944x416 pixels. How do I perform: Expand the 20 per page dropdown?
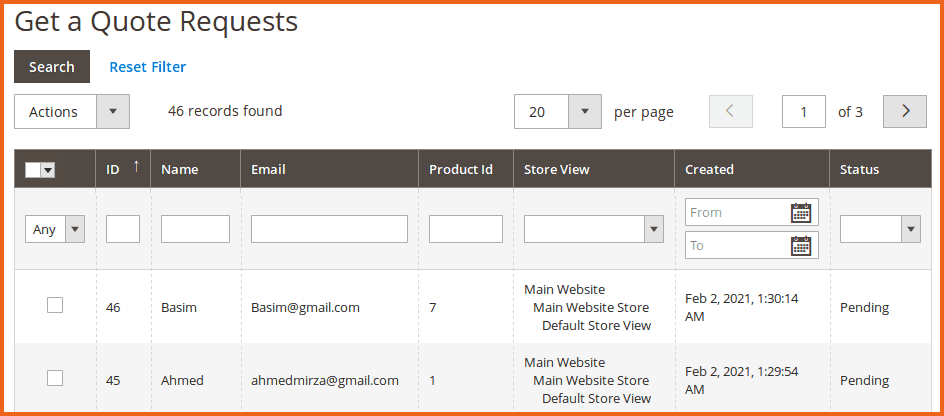tap(557, 112)
